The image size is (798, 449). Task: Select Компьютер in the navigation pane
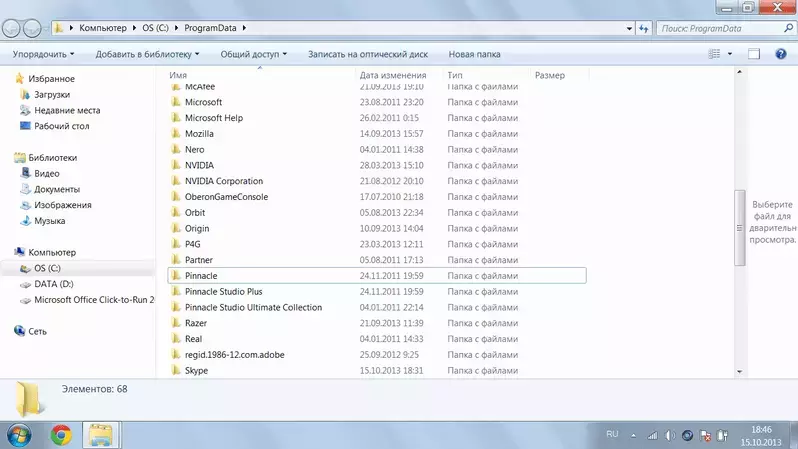(52, 252)
